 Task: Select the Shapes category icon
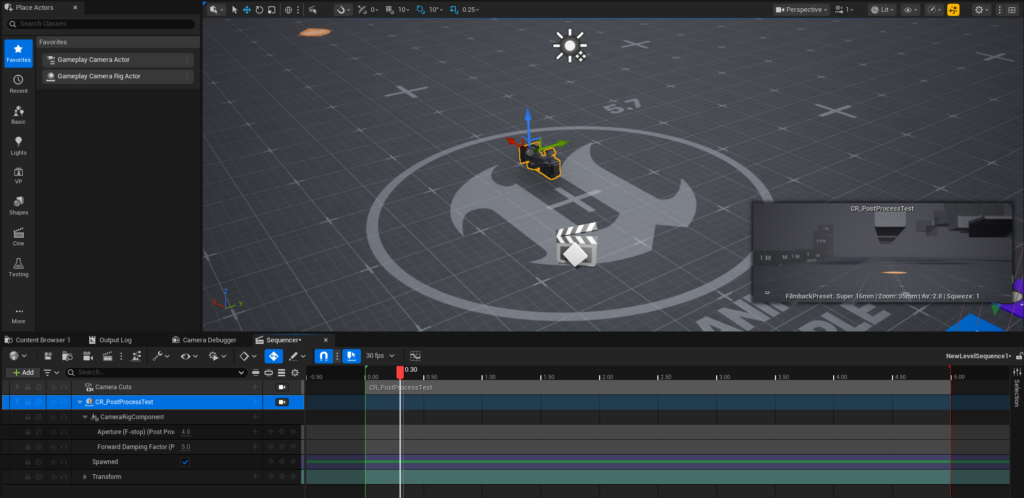click(x=18, y=205)
